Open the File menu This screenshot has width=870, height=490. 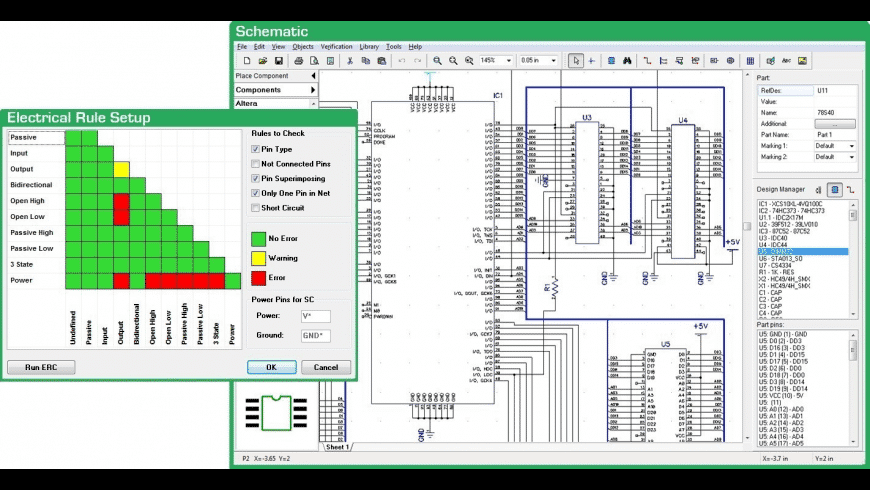tap(242, 47)
